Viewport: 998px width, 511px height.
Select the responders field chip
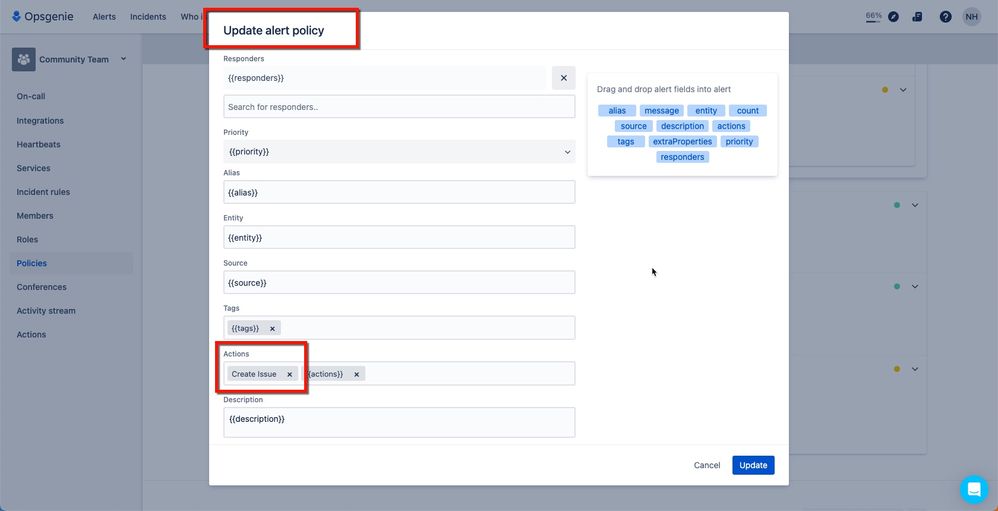click(x=682, y=157)
